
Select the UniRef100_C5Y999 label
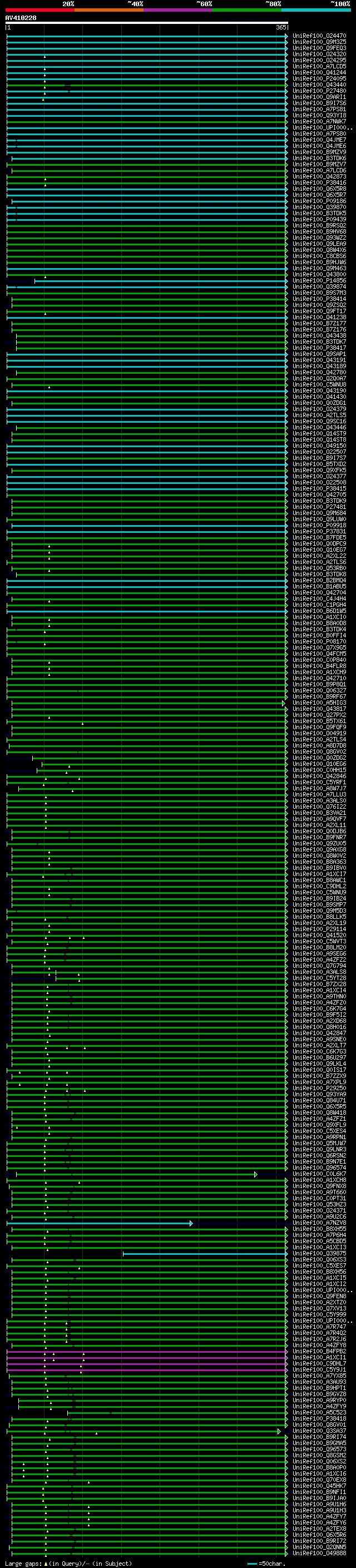click(319, 1314)
